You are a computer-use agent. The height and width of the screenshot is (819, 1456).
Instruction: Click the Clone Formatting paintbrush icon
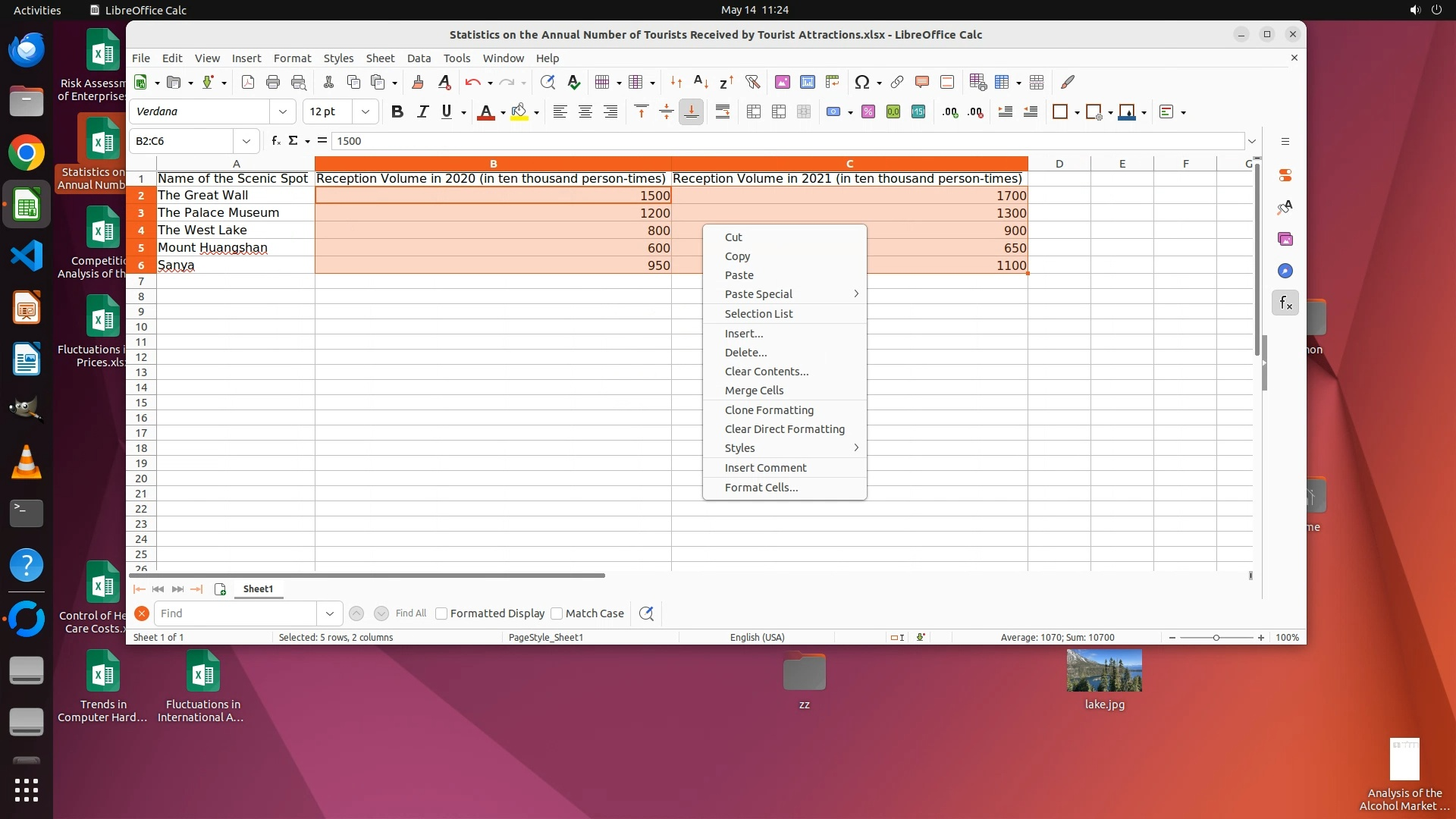click(417, 82)
